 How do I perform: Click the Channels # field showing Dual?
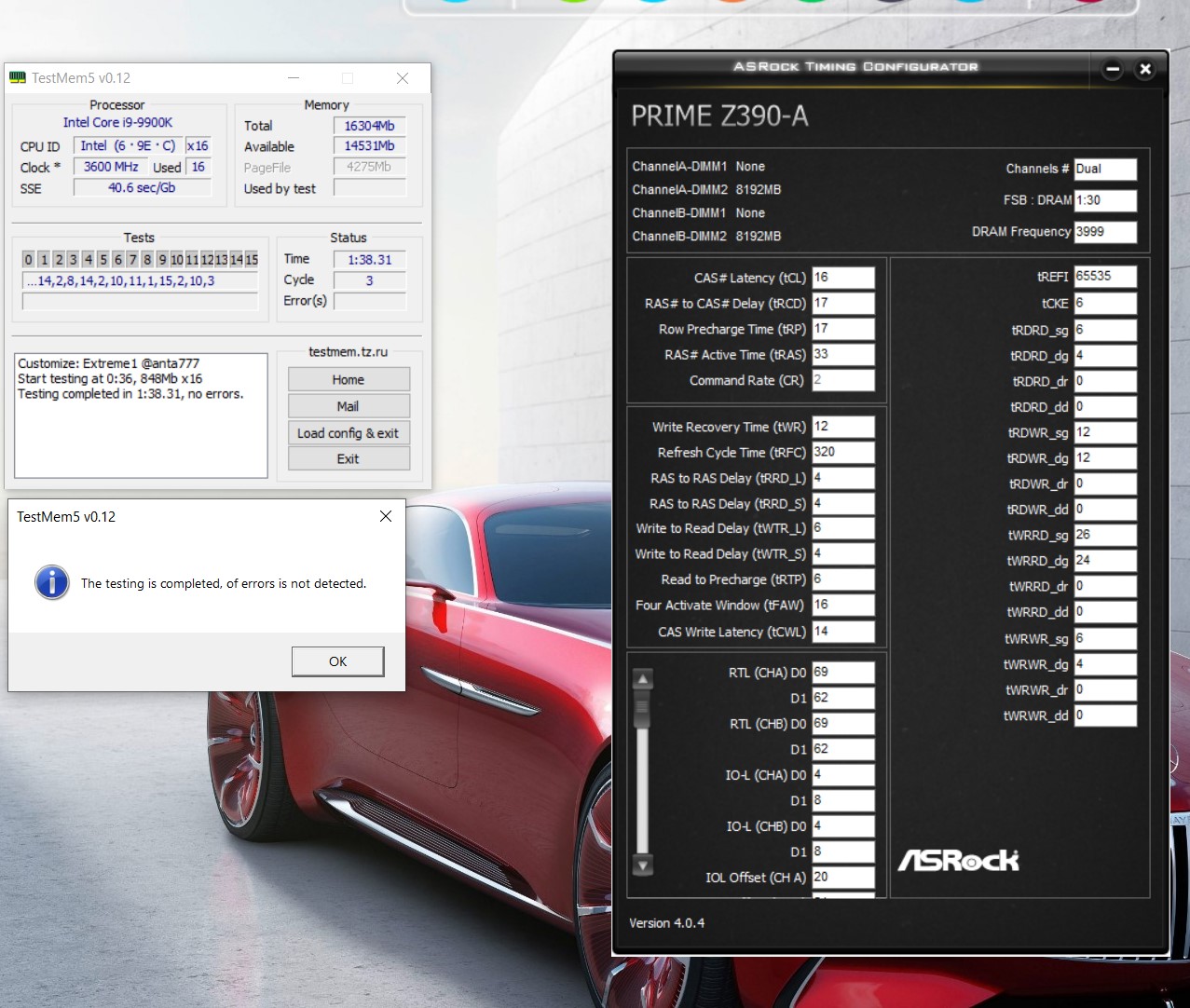(x=1105, y=169)
